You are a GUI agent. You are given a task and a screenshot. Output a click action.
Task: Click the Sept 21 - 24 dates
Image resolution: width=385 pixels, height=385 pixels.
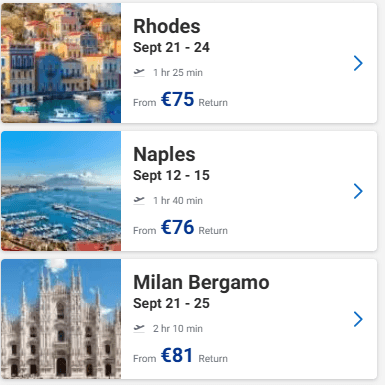click(x=171, y=48)
